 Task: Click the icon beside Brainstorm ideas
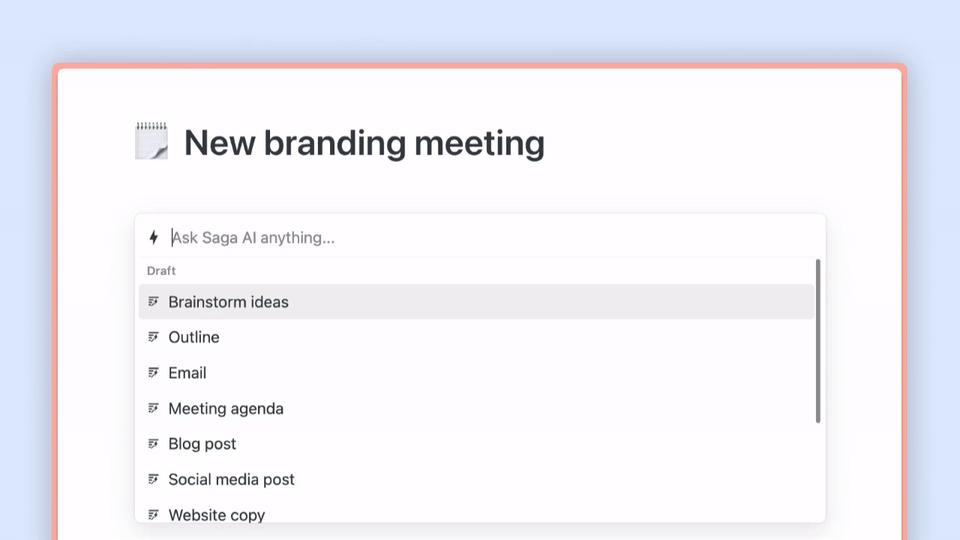pyautogui.click(x=153, y=302)
